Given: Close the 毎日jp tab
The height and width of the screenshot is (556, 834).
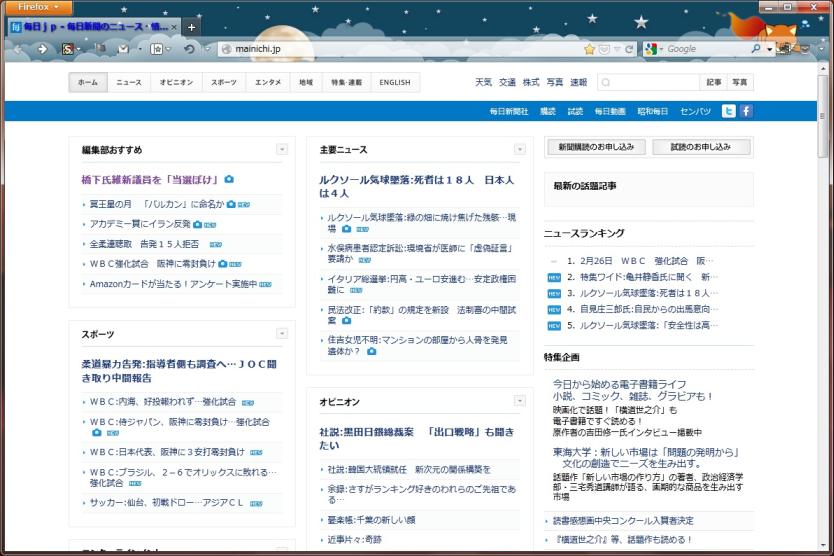Looking at the screenshot, I should tap(174, 27).
